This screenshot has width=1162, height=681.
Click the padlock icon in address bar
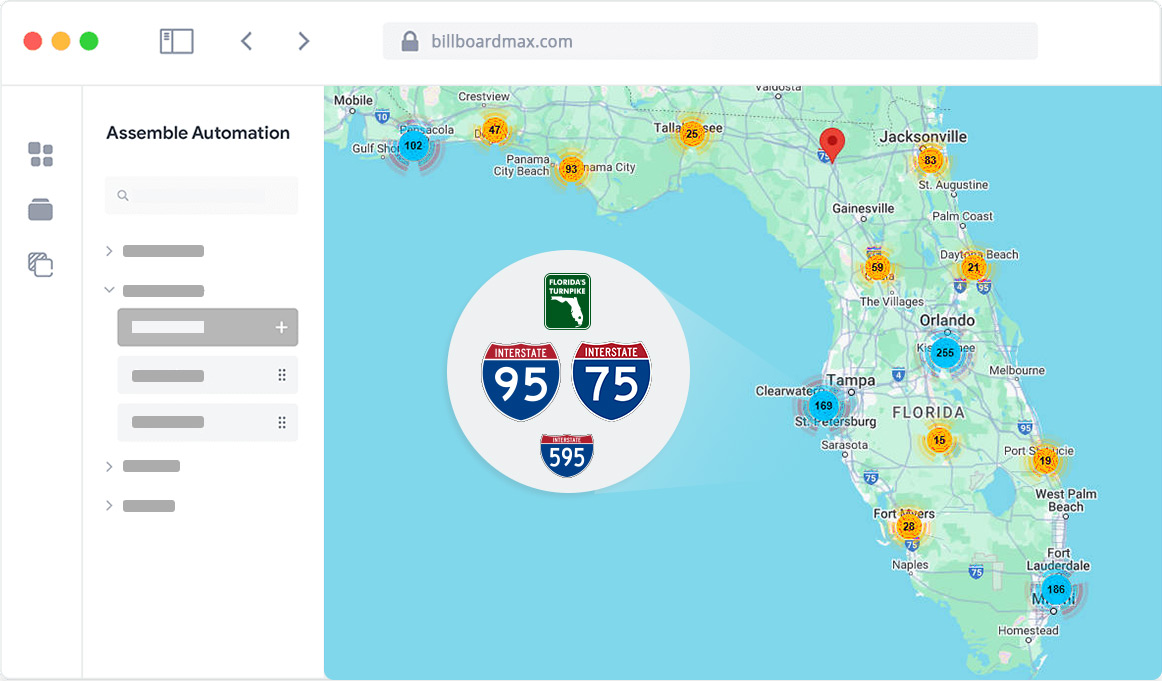(410, 41)
